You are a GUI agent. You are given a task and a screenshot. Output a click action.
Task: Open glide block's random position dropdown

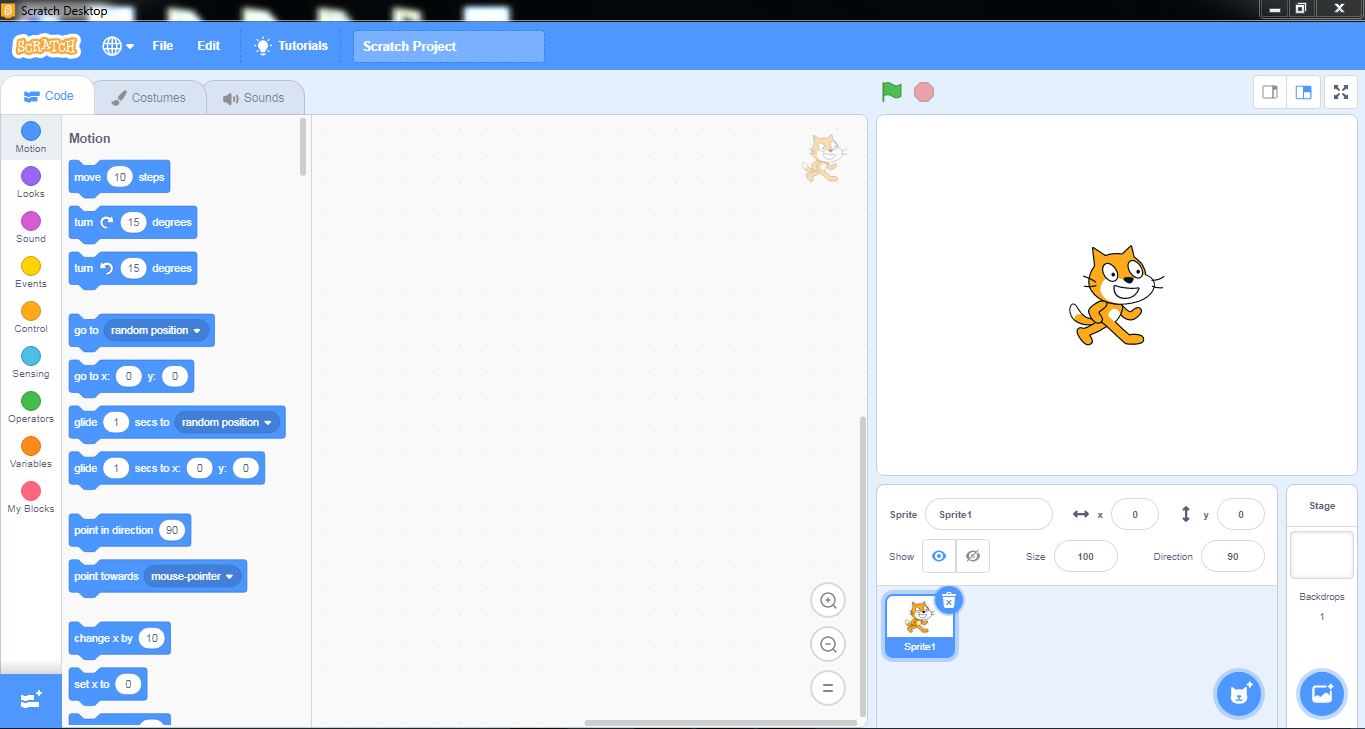pos(227,422)
